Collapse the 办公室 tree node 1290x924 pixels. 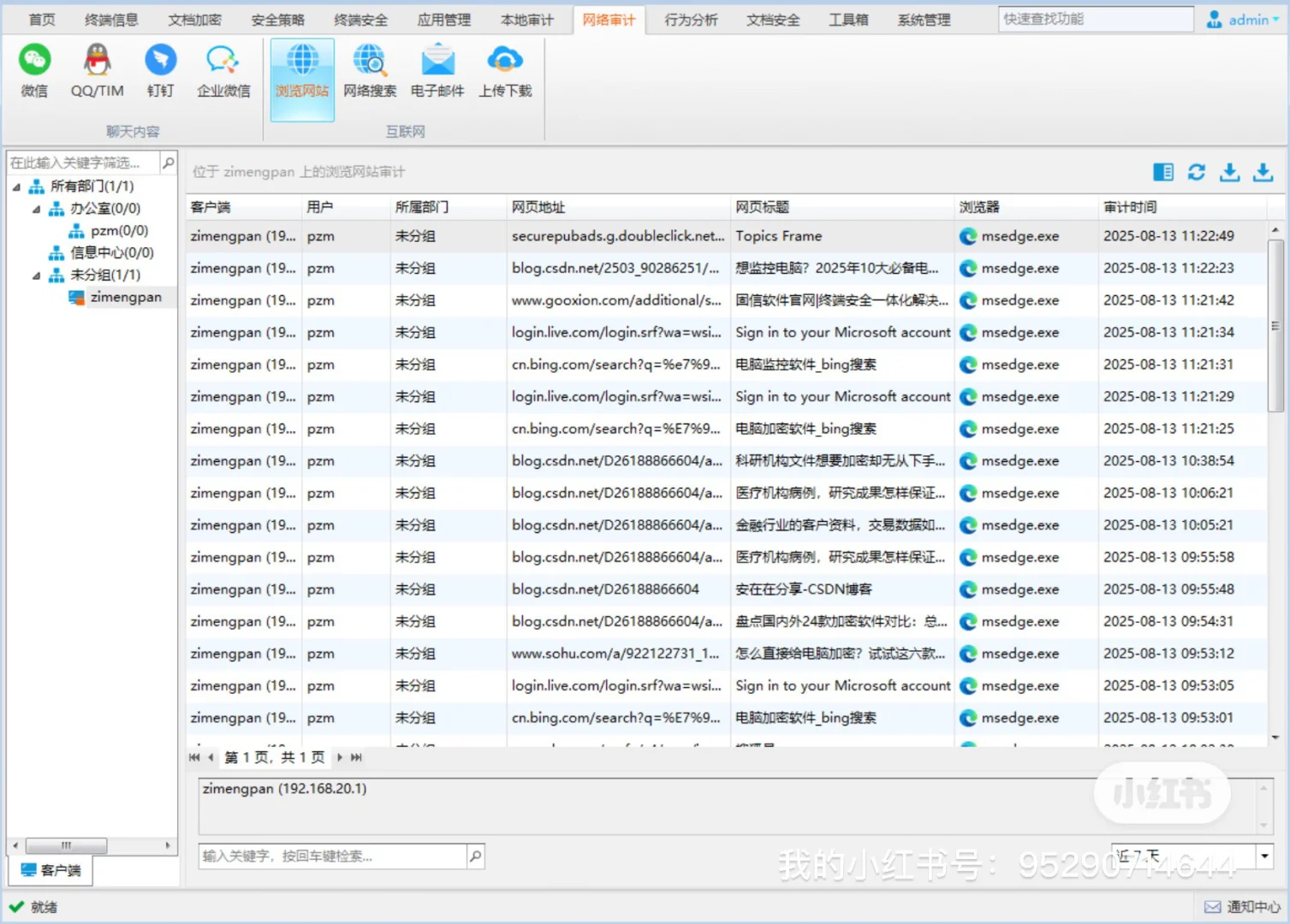36,209
